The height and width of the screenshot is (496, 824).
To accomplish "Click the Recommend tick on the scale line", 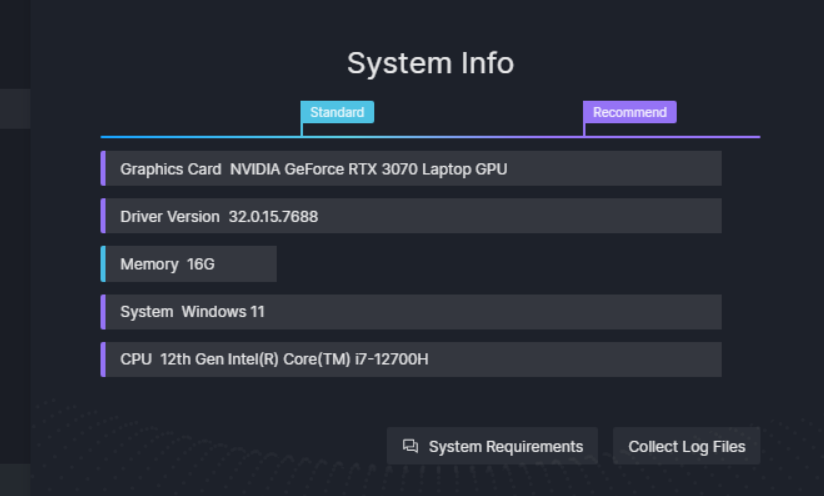I will click(x=584, y=129).
